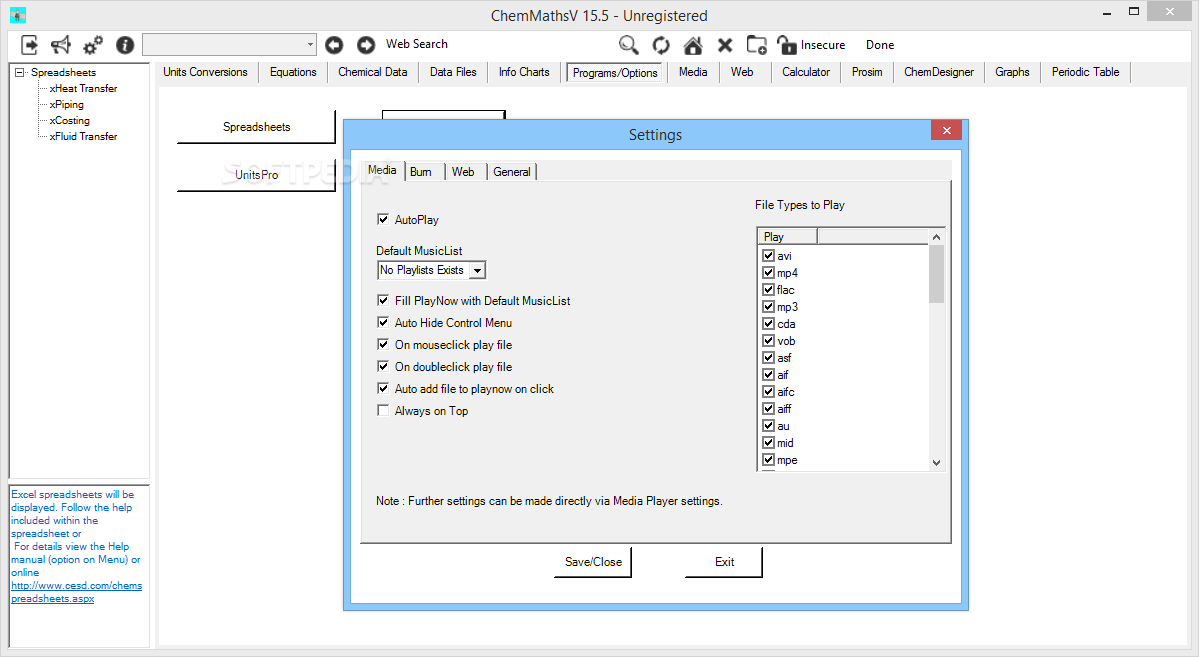1199x657 pixels.
Task: Click the add folder icon
Action: [756, 45]
